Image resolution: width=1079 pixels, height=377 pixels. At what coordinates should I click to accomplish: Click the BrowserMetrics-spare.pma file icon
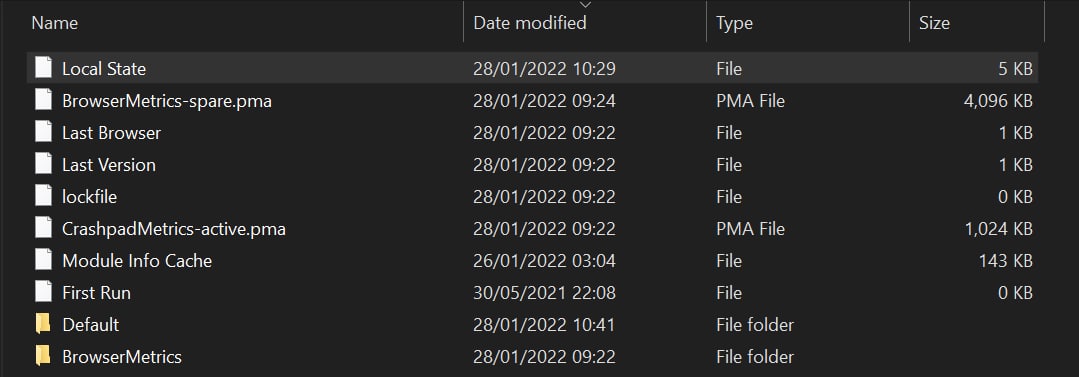[43, 100]
